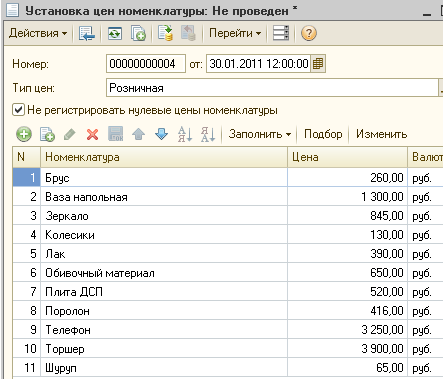Click the Тип цен field Розничная
This screenshot has width=443, height=379.
tap(272, 88)
